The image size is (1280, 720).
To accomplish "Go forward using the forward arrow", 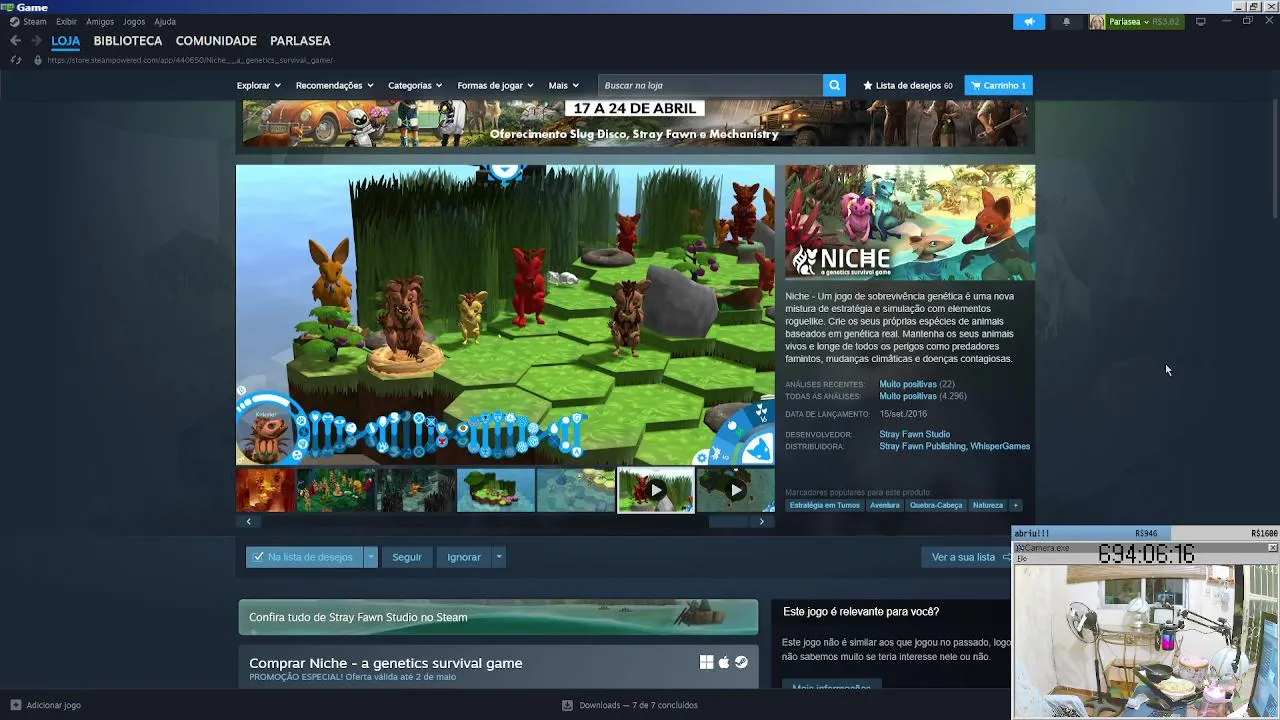I will pos(36,41).
